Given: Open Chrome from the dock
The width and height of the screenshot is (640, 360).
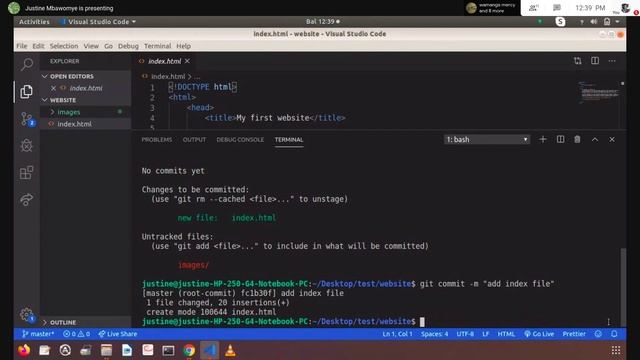Looking at the screenshot, I should [189, 350].
